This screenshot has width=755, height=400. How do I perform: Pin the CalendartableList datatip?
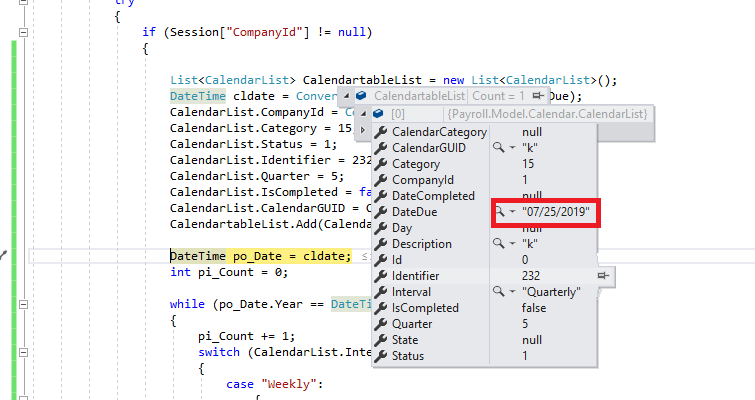(540, 96)
